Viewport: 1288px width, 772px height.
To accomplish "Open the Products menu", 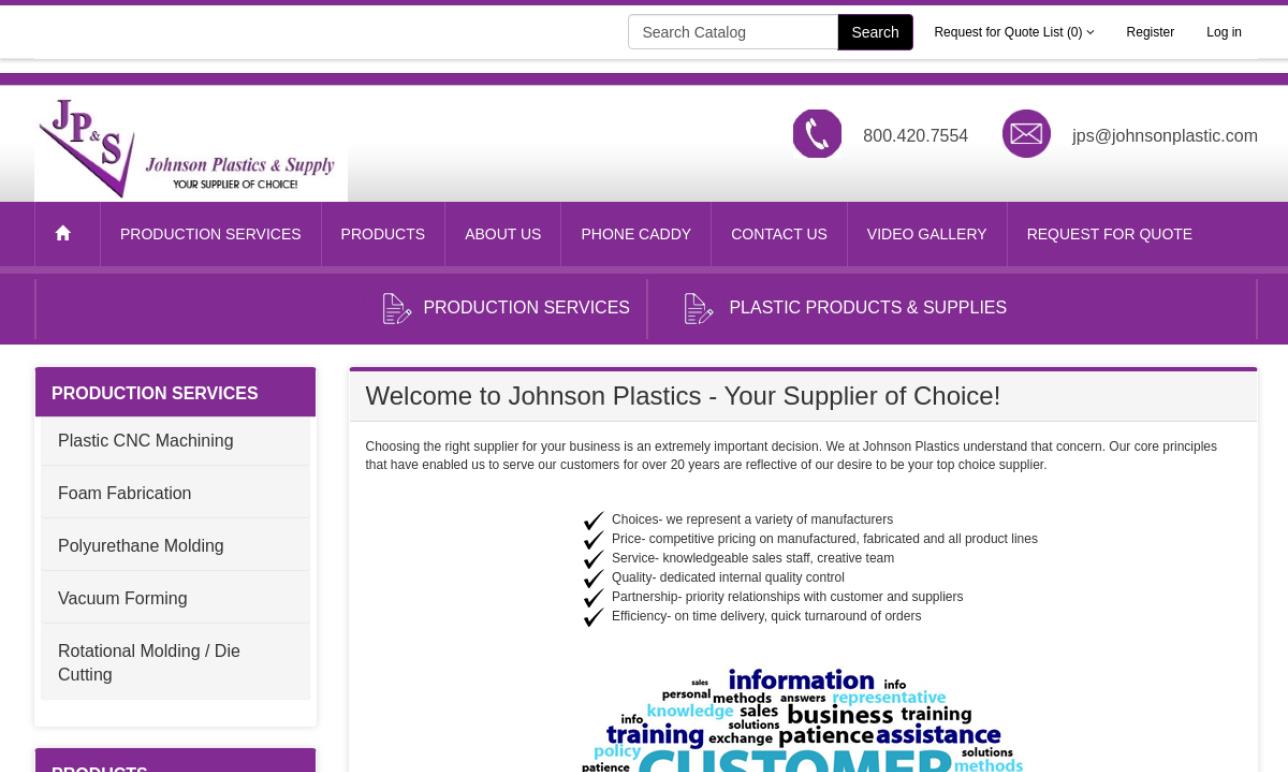I will [383, 233].
